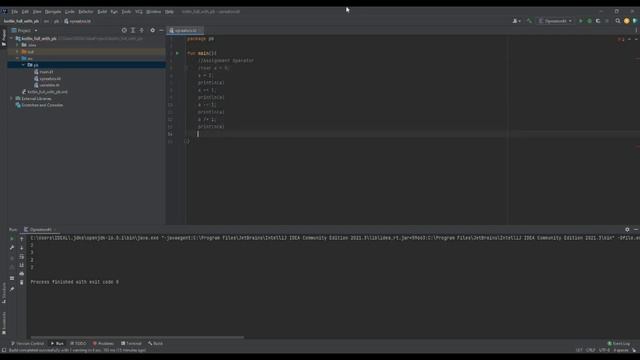Click the Build project hammer icon
Viewport: 640px width, 360px height.
click(529, 21)
